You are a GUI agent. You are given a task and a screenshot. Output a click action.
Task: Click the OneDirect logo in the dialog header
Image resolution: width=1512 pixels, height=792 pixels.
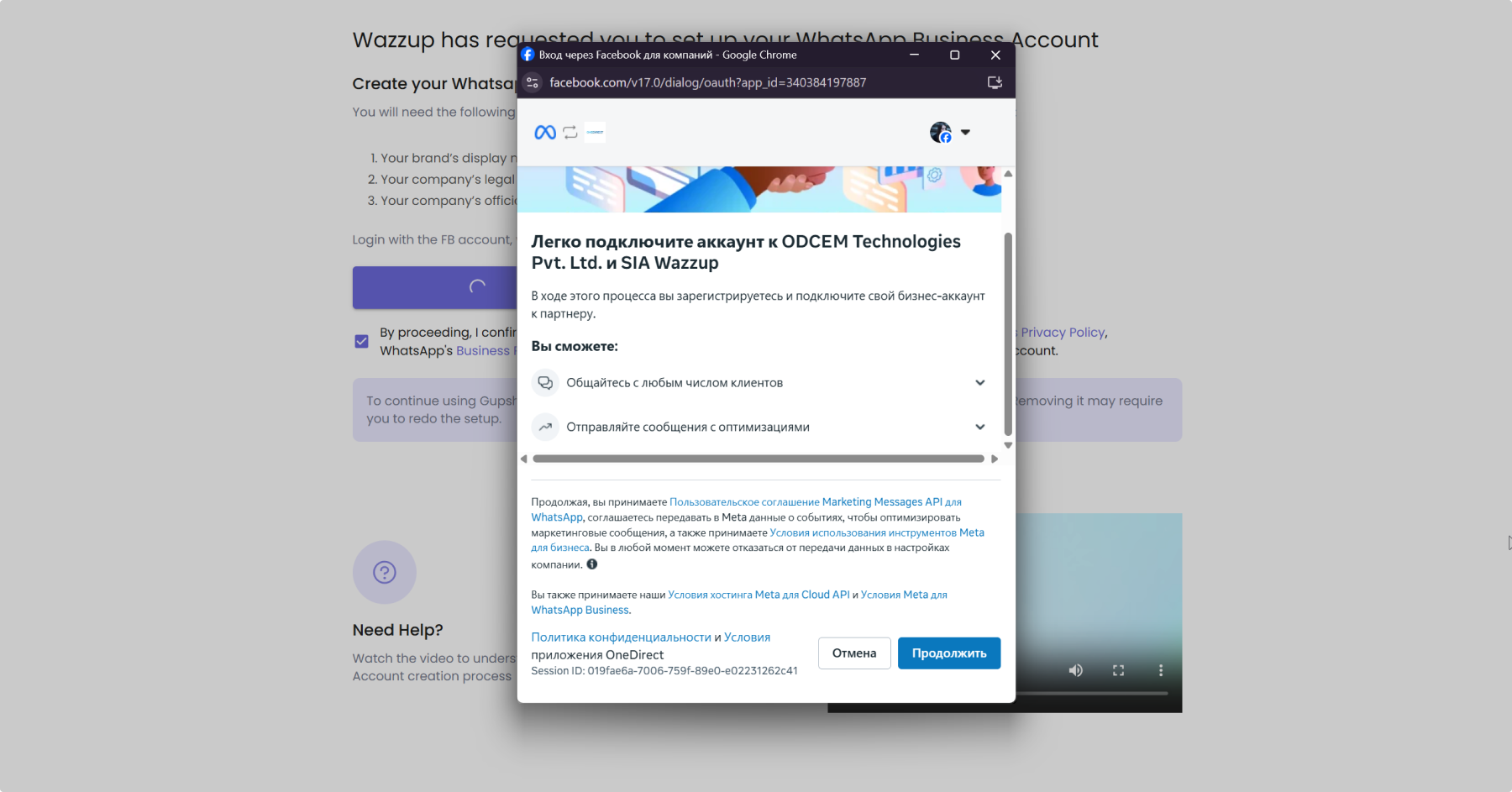pos(595,132)
